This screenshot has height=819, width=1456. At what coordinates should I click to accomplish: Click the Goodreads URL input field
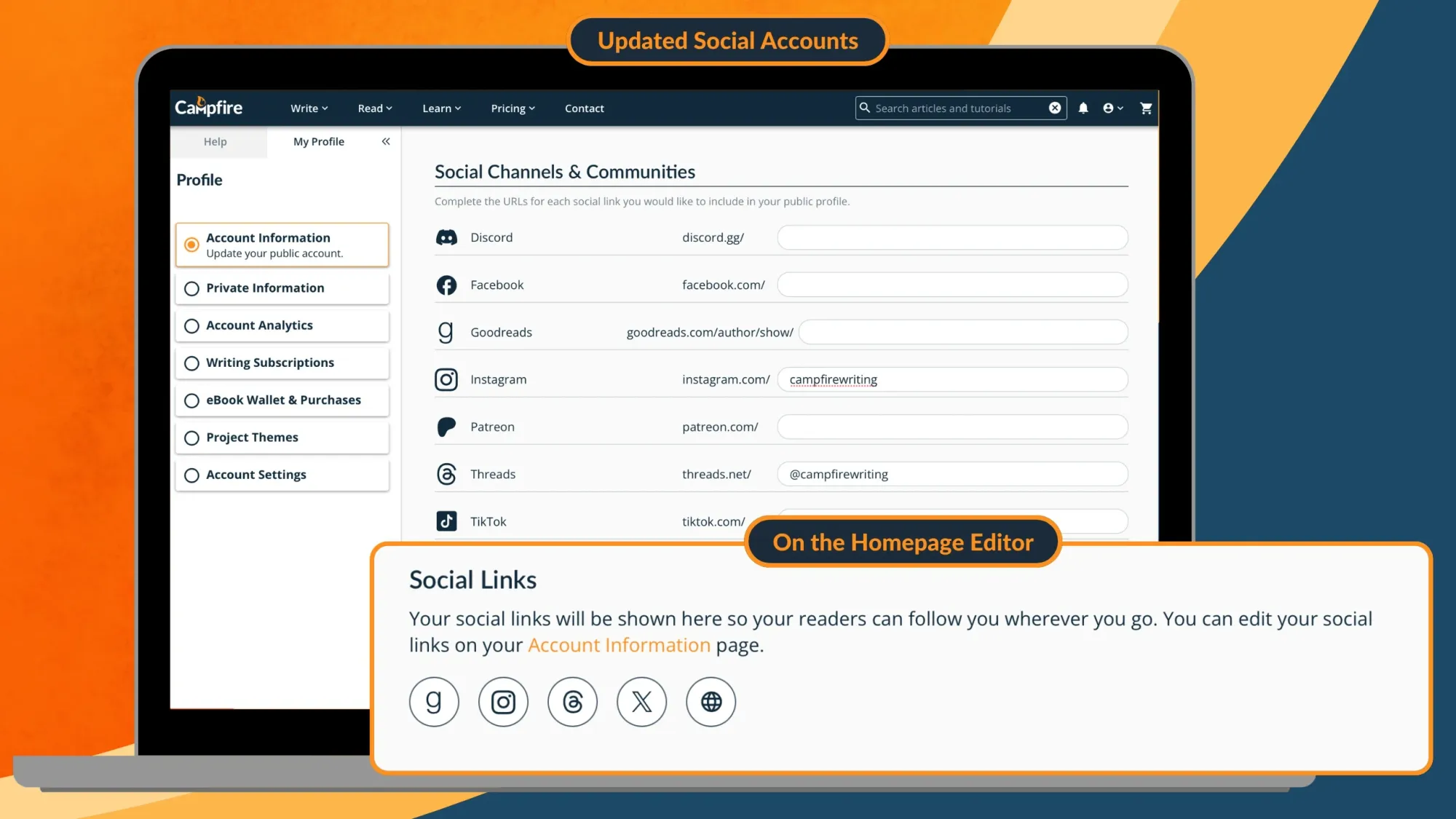pos(963,332)
